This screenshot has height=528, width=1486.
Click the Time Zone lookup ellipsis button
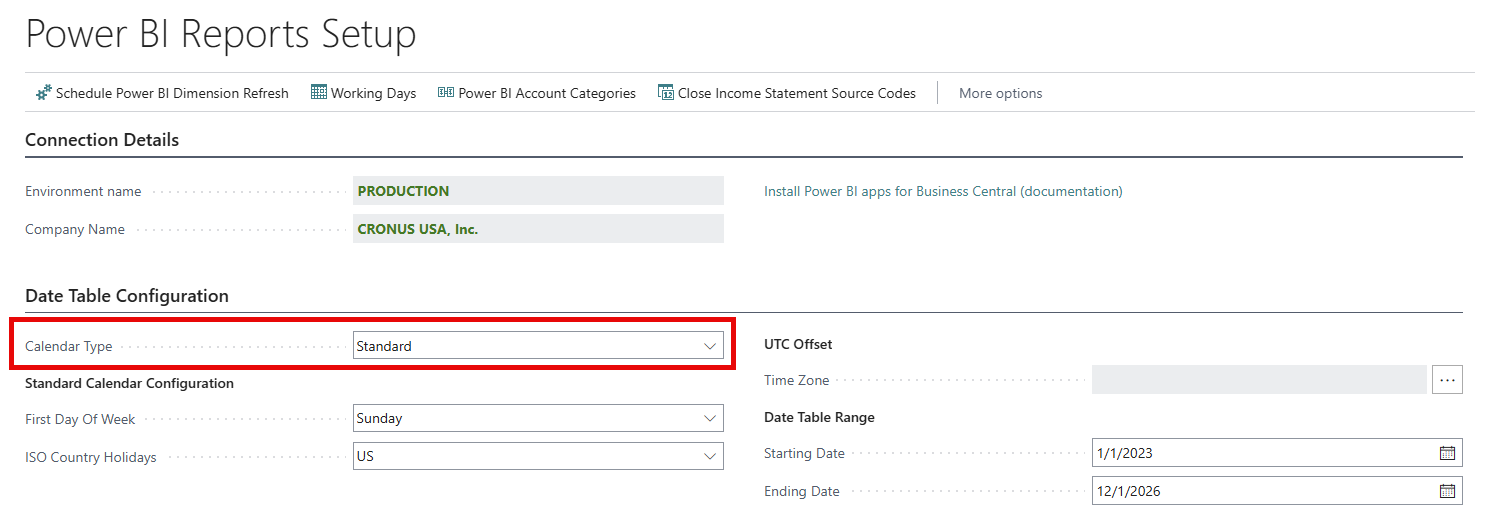click(1447, 380)
